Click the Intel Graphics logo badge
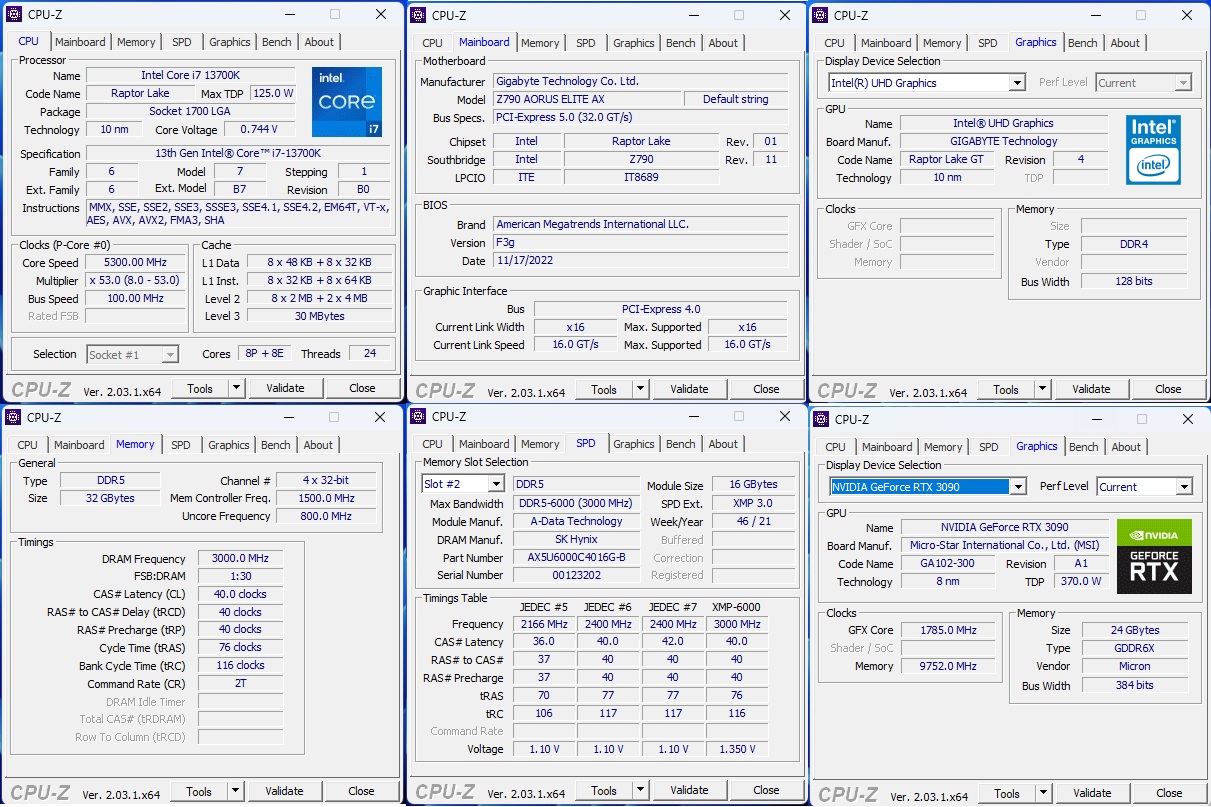The image size is (1211, 807). [1153, 149]
